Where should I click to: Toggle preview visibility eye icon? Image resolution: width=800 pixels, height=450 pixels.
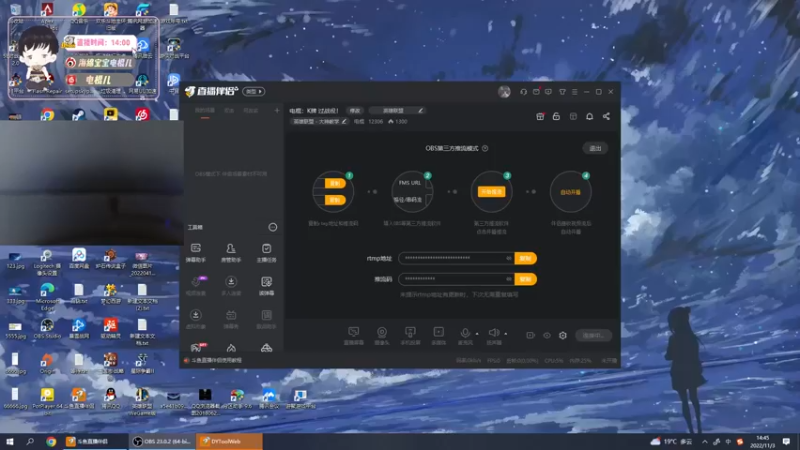546,335
